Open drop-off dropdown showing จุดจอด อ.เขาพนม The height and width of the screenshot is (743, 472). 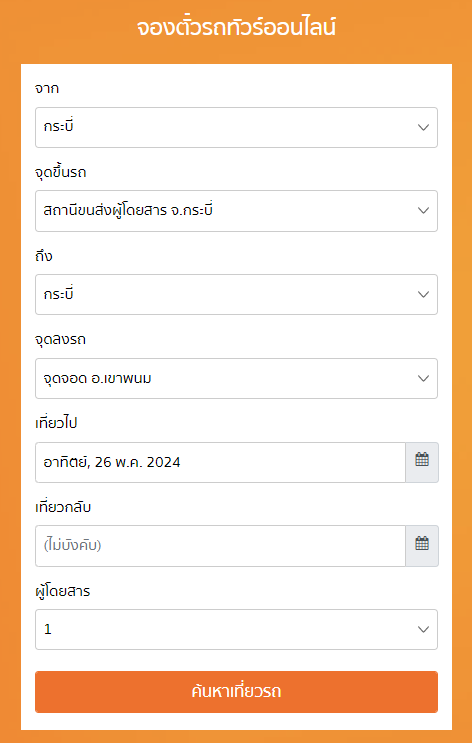click(x=236, y=378)
